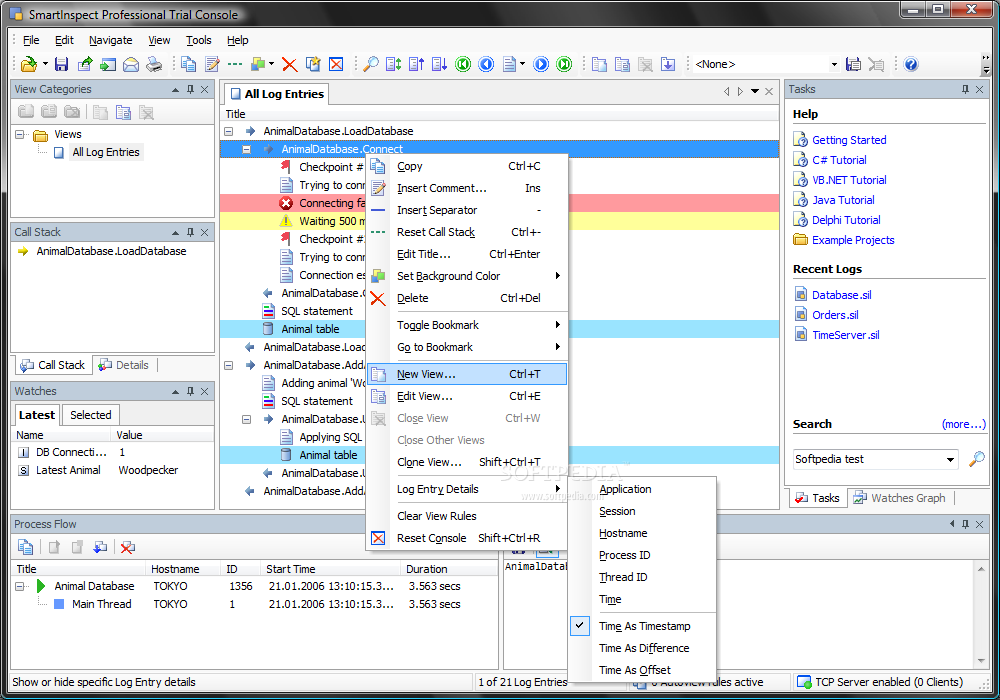The height and width of the screenshot is (700, 1000).
Task: Select the All Log Entries tree item
Action: (105, 152)
